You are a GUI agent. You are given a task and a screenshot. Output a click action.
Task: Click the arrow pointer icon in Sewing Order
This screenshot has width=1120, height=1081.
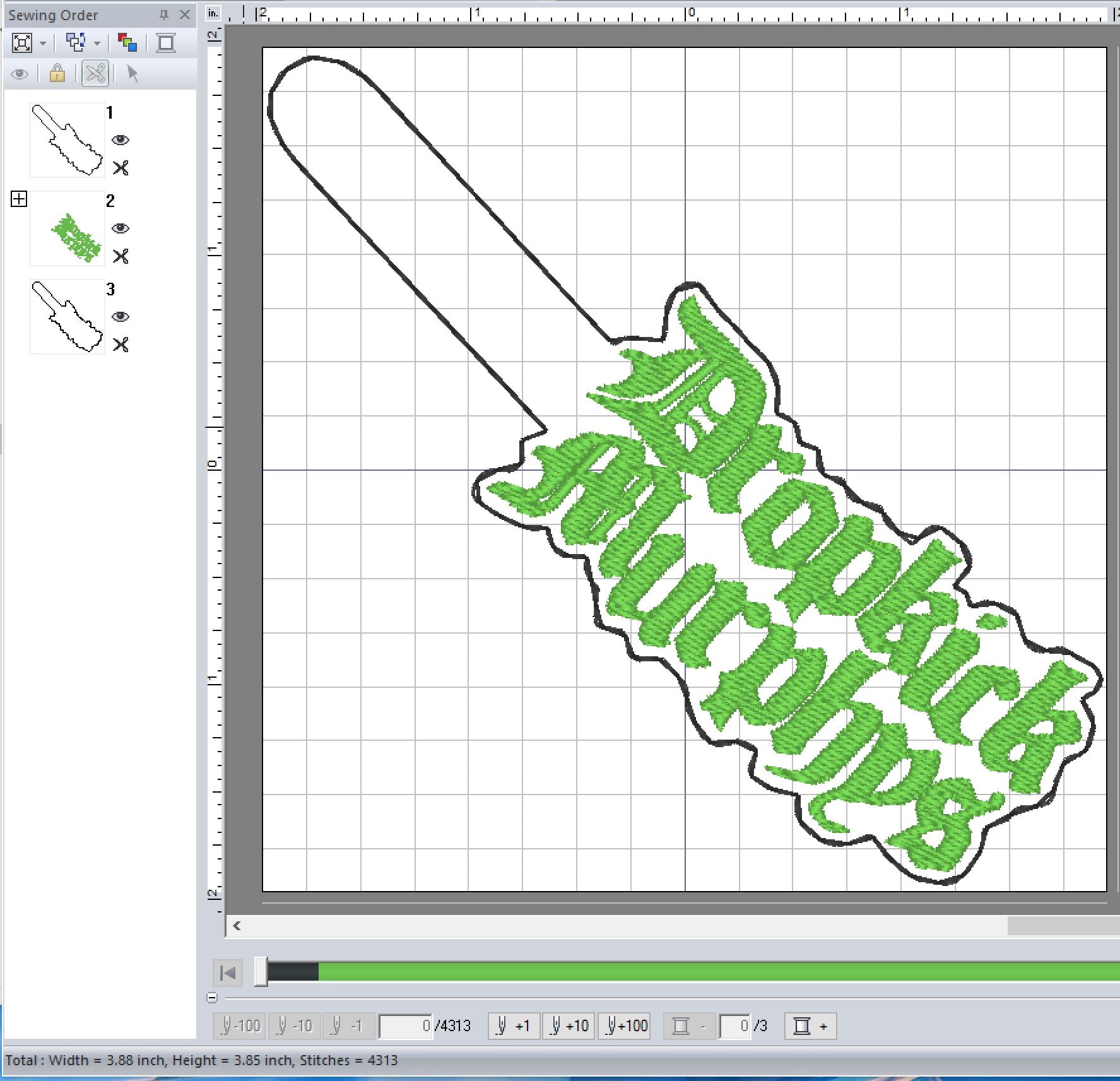coord(133,74)
